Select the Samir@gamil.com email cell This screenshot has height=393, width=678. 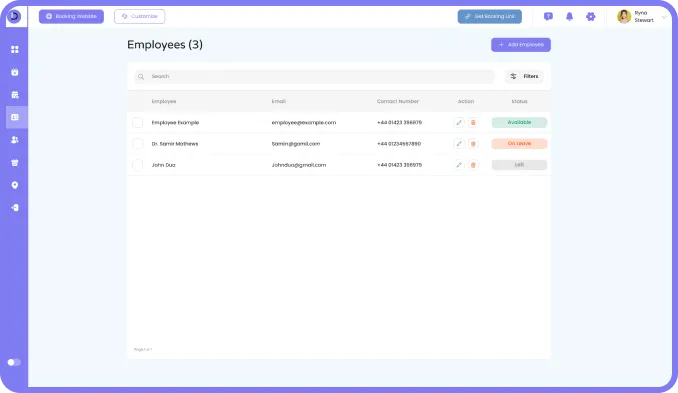(296, 144)
